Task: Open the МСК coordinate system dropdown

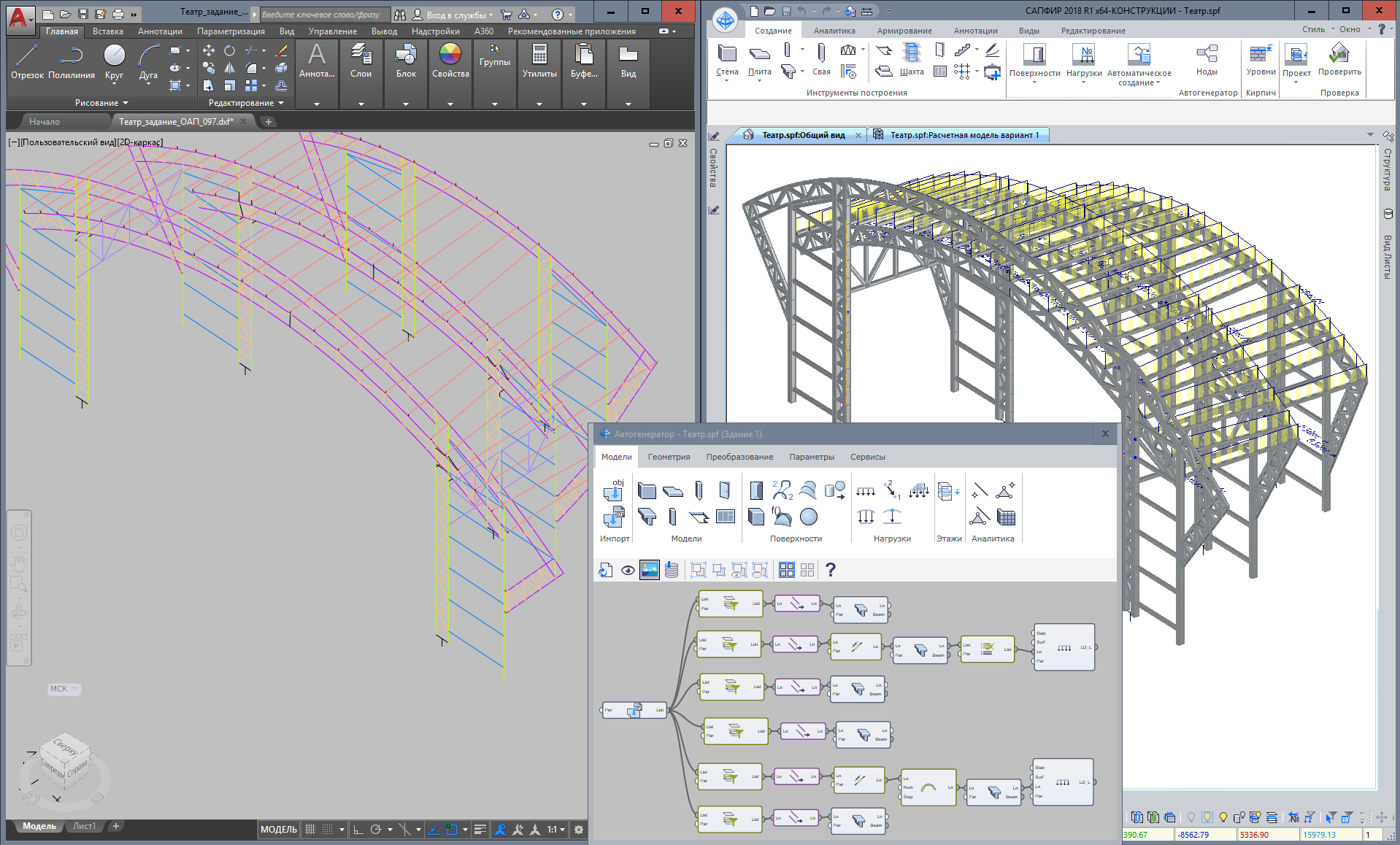Action: click(x=64, y=689)
